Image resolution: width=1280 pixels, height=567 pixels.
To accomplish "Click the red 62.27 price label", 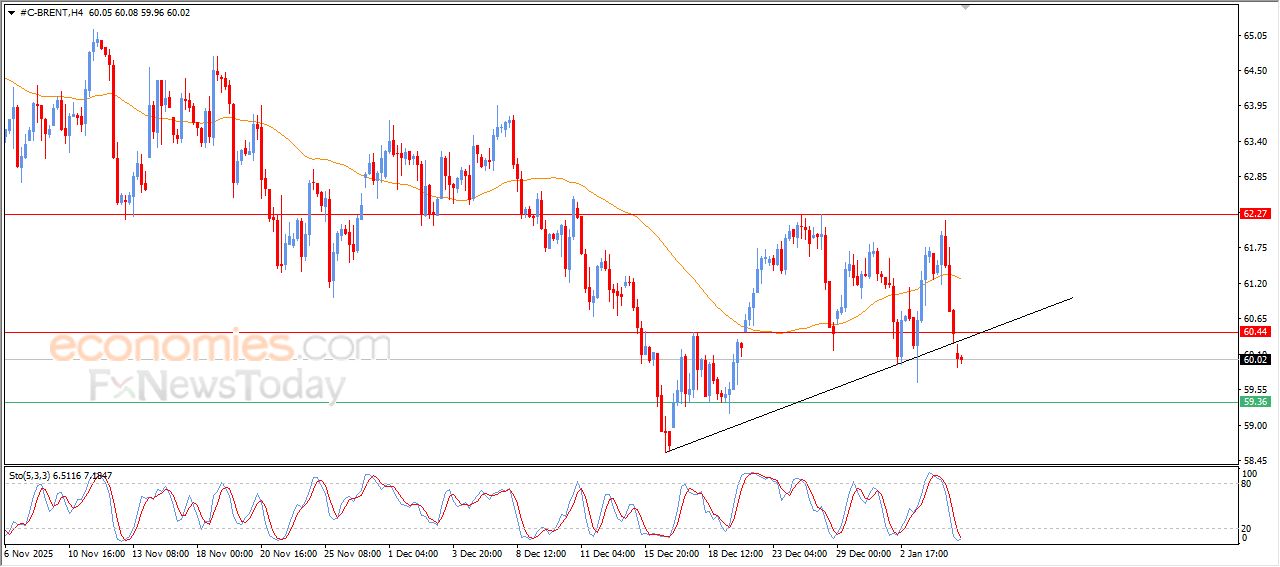I will (x=1254, y=214).
